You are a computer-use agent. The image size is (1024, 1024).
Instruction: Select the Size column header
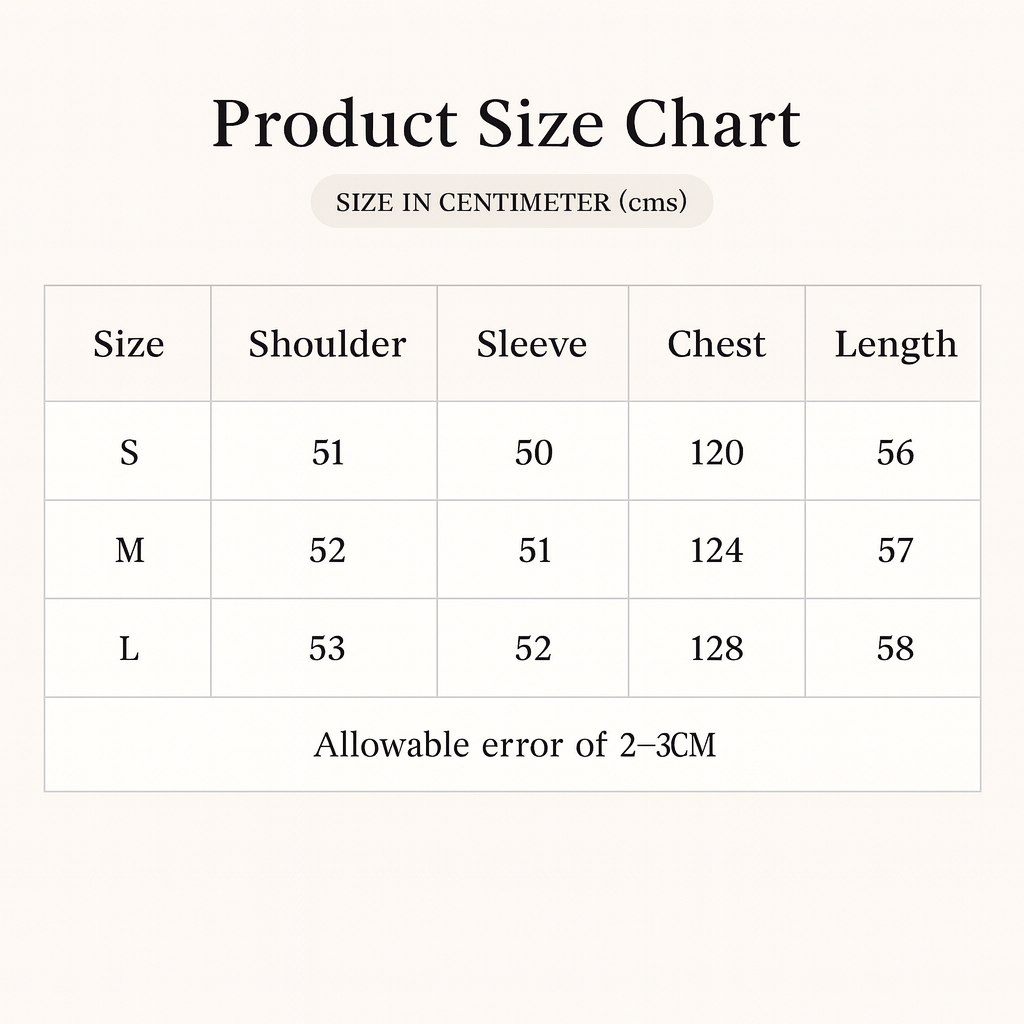(128, 344)
